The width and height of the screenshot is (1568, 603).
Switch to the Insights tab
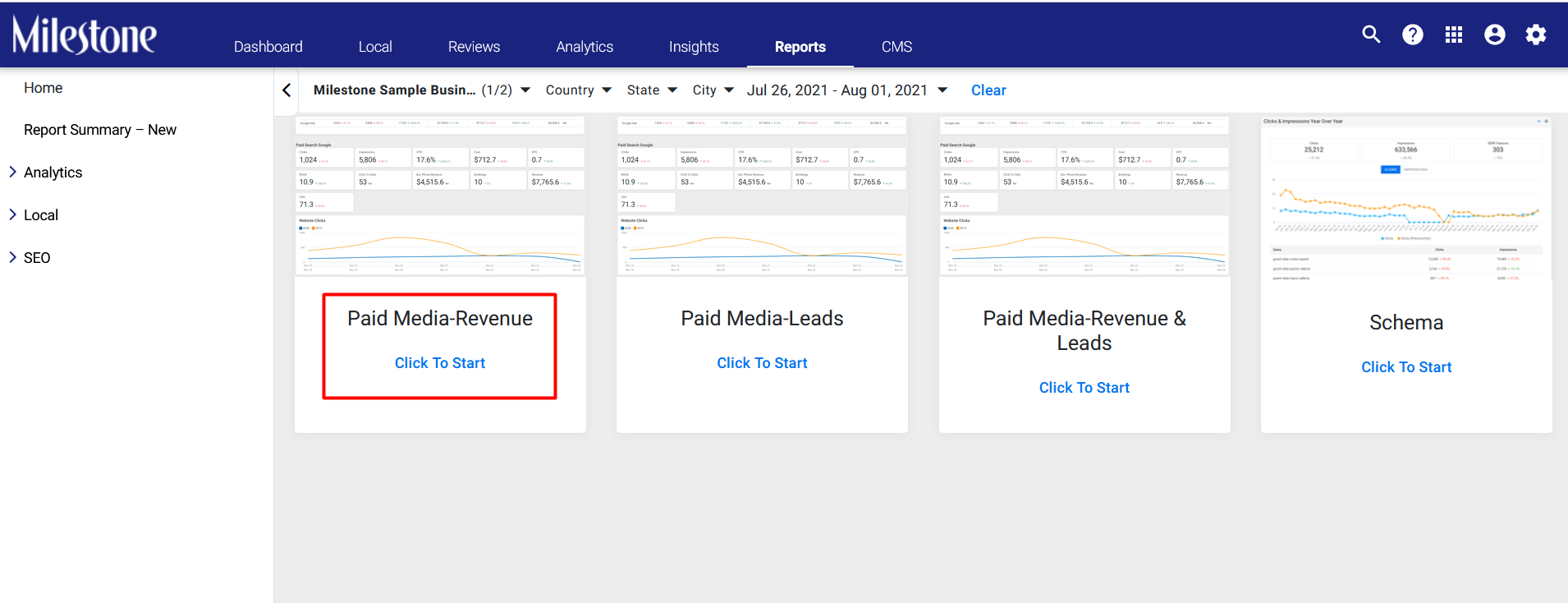[694, 47]
